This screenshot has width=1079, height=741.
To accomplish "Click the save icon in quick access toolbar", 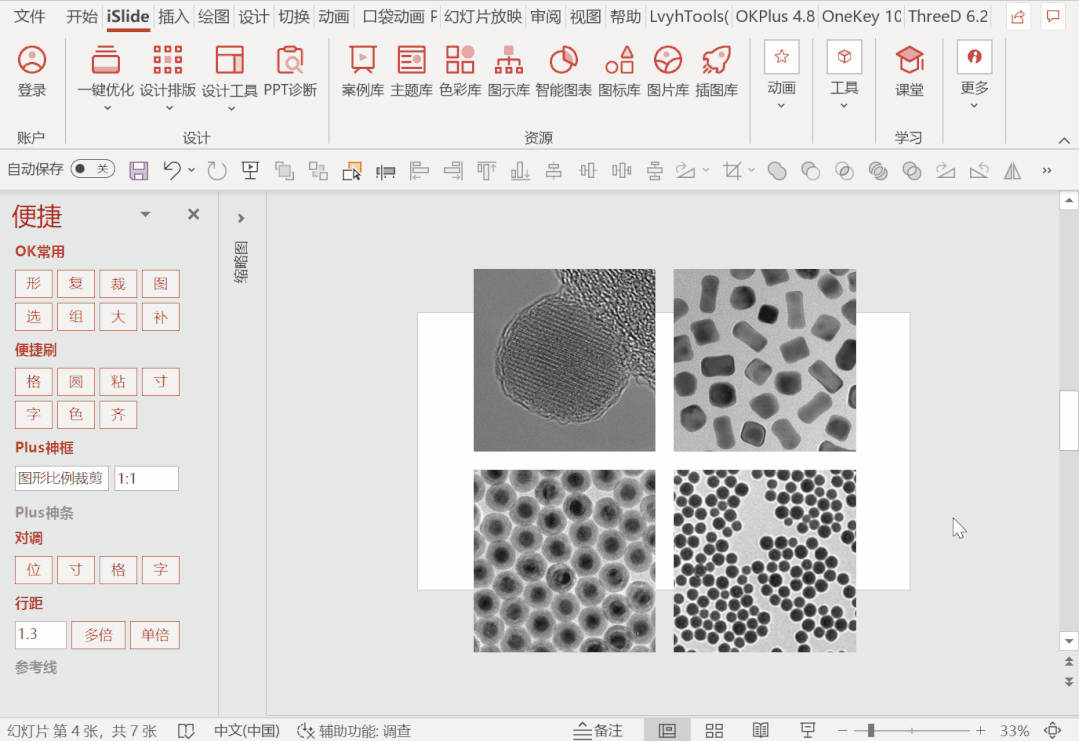I will click(x=139, y=171).
